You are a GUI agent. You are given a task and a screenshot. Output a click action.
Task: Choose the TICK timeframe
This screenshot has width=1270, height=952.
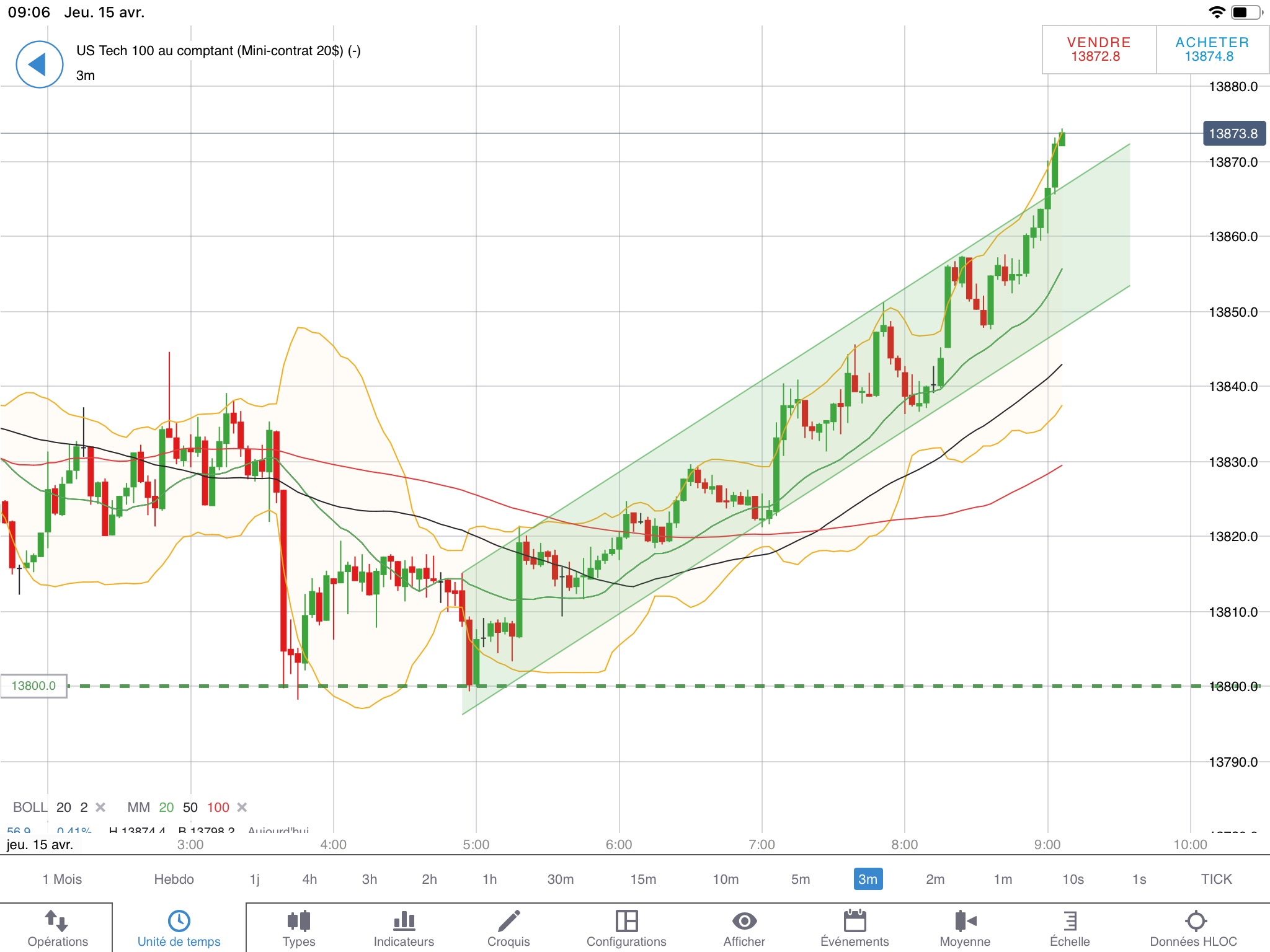1216,879
